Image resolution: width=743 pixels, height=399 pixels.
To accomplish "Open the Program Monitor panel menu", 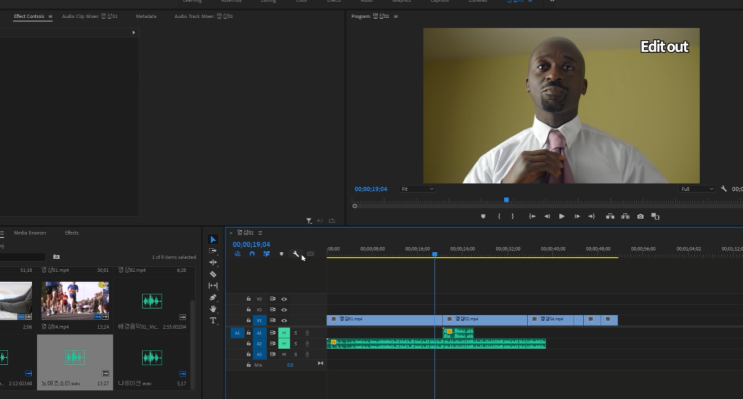I will pyautogui.click(x=396, y=16).
